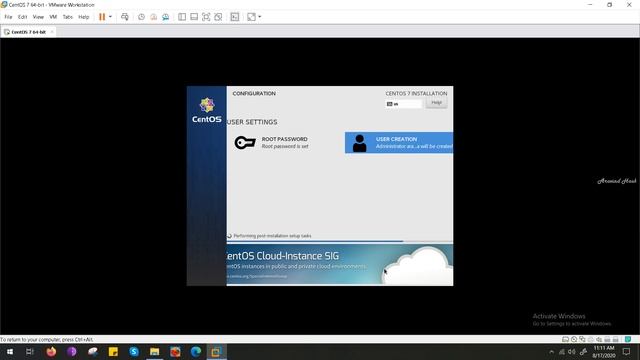640x360 pixels.
Task: Open the Tabs menu
Action: click(x=67, y=17)
